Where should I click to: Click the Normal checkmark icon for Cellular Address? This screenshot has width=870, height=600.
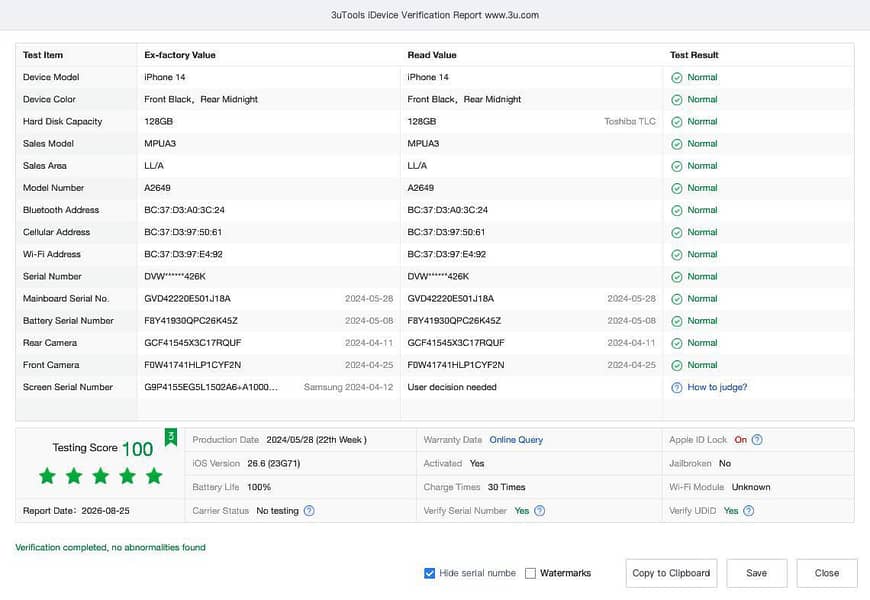click(x=676, y=233)
